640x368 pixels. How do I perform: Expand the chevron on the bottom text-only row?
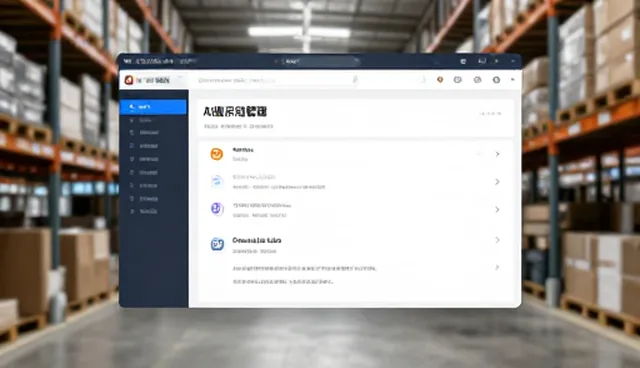pyautogui.click(x=497, y=268)
